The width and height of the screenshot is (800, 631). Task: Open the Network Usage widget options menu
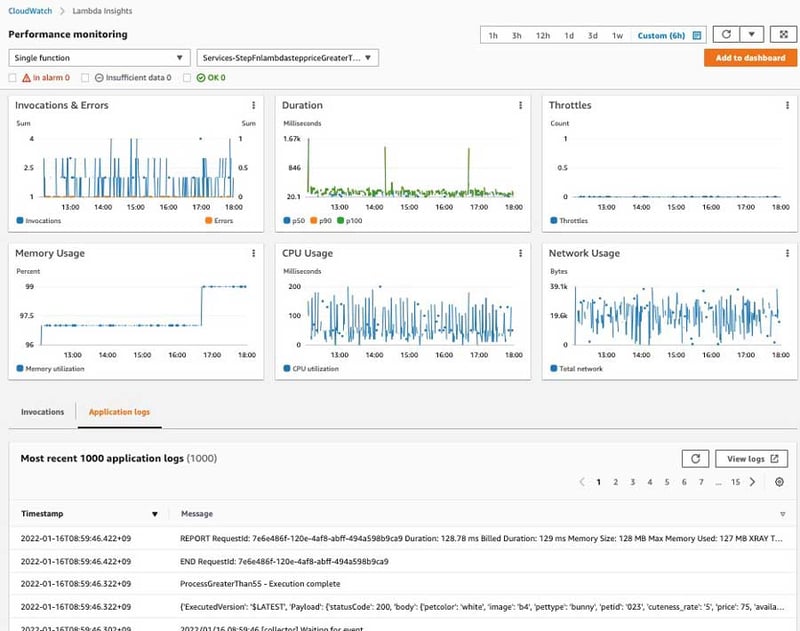click(787, 253)
